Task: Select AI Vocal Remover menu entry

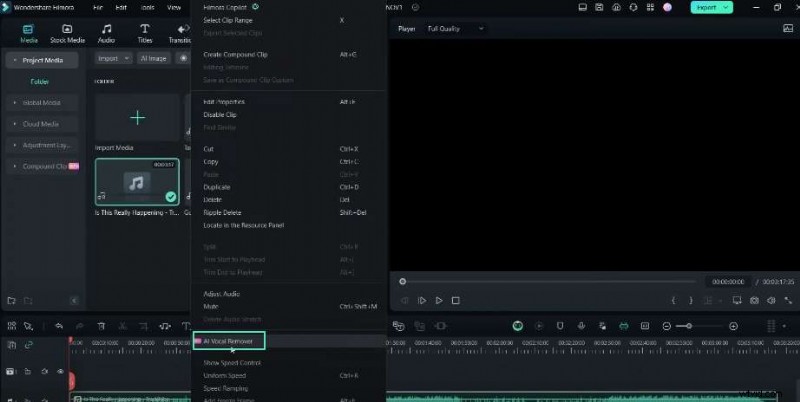Action: tap(229, 341)
